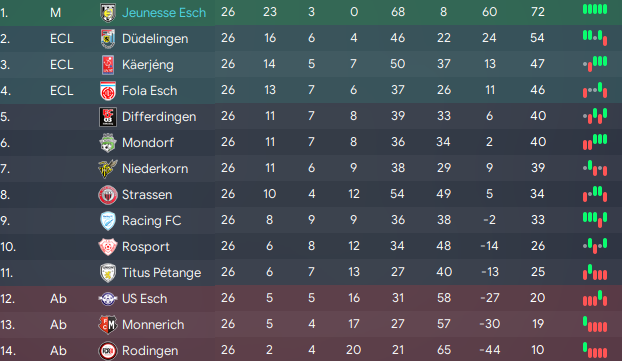
Task: Click the Rodingen club crest
Action: coord(108,351)
